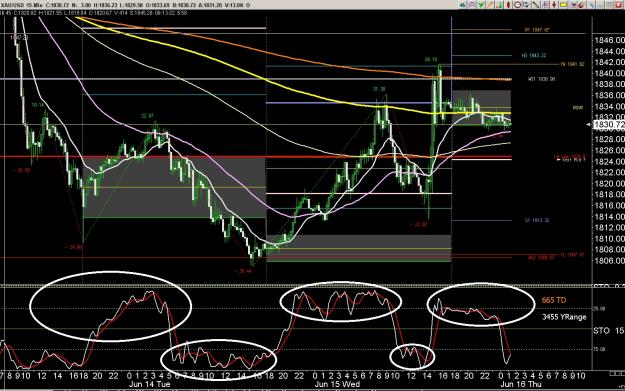Click the Jun 16 Thu date label
Image resolution: width=625 pixels, height=391 pixels.
click(x=521, y=384)
